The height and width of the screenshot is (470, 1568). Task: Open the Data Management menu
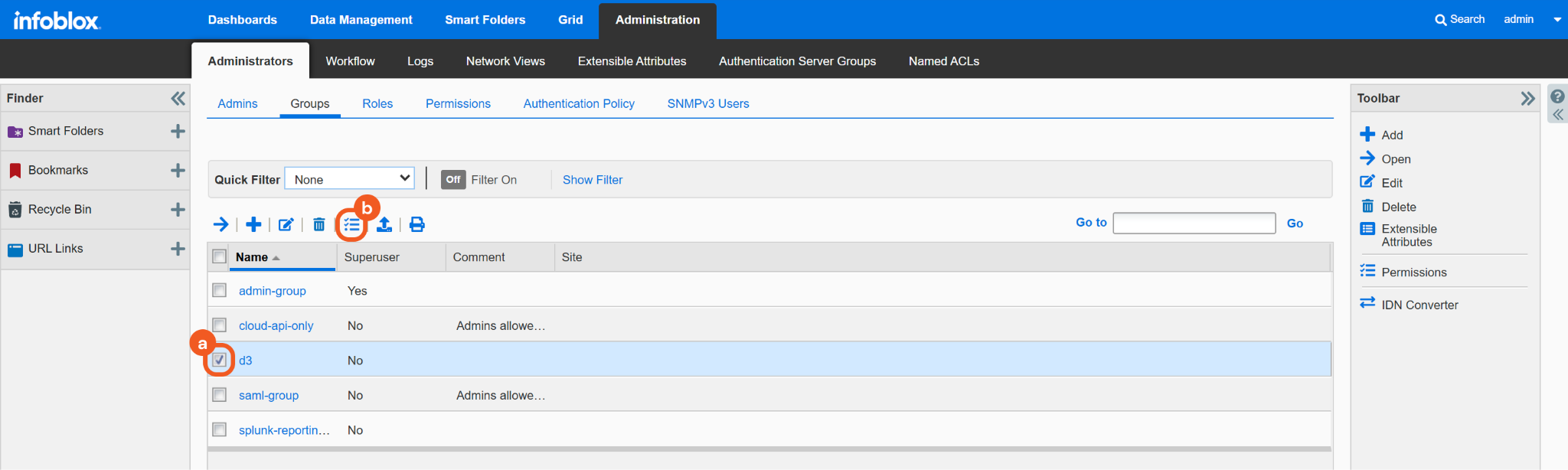click(x=361, y=20)
